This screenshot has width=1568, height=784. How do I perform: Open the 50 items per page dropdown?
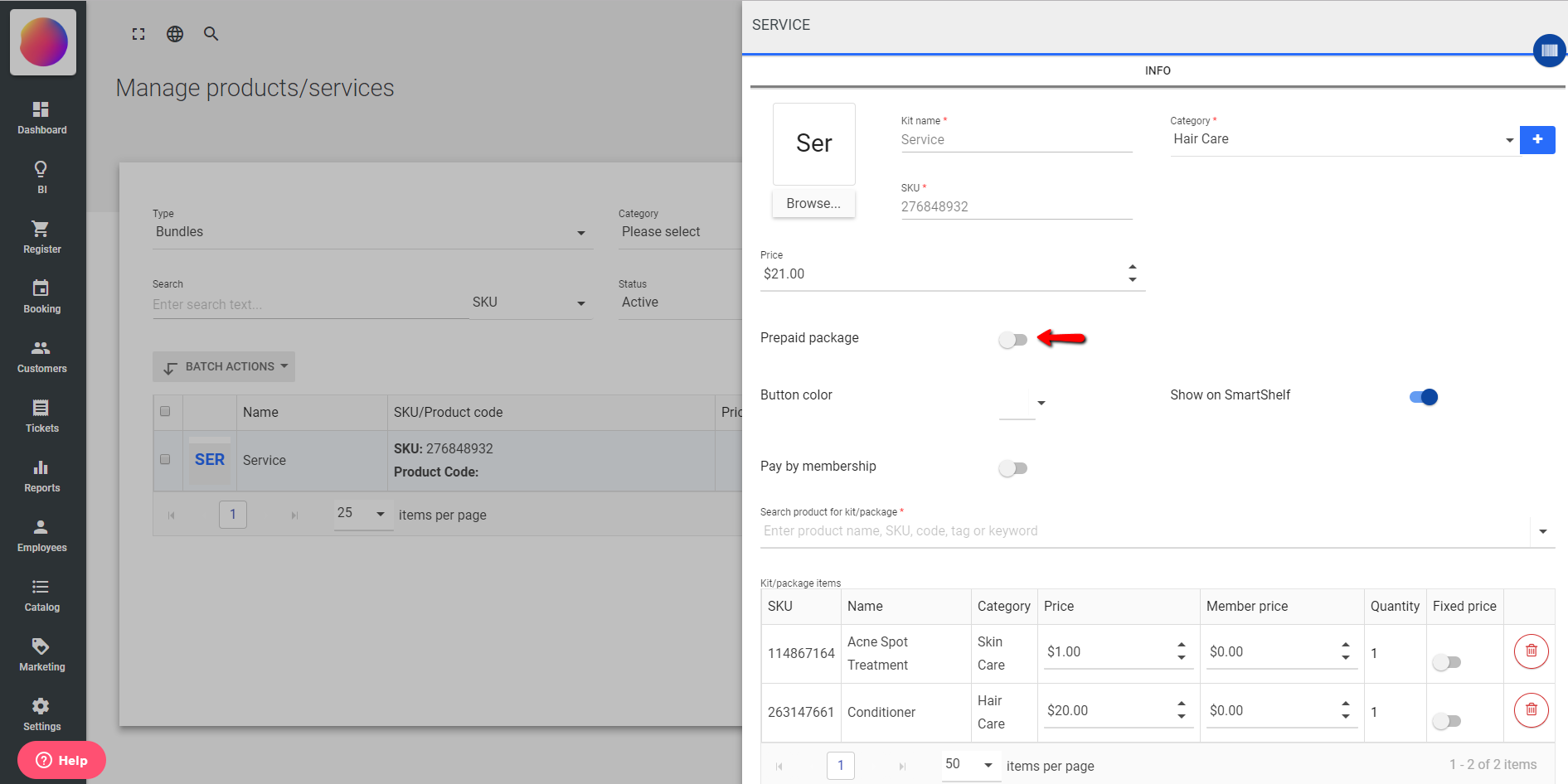coord(971,765)
